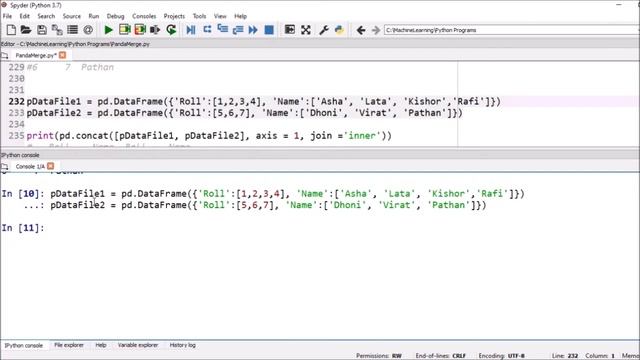Open file using the folder icon
The image size is (640, 360).
coord(26,30)
